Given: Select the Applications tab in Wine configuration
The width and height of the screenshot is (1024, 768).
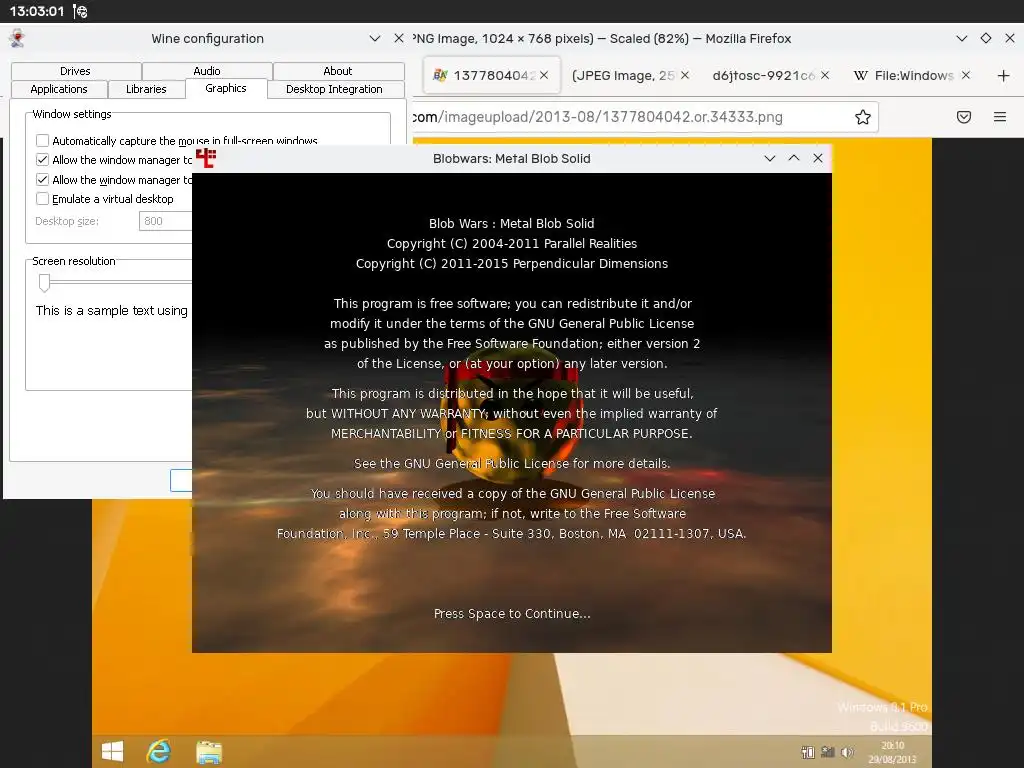Looking at the screenshot, I should pos(59,89).
